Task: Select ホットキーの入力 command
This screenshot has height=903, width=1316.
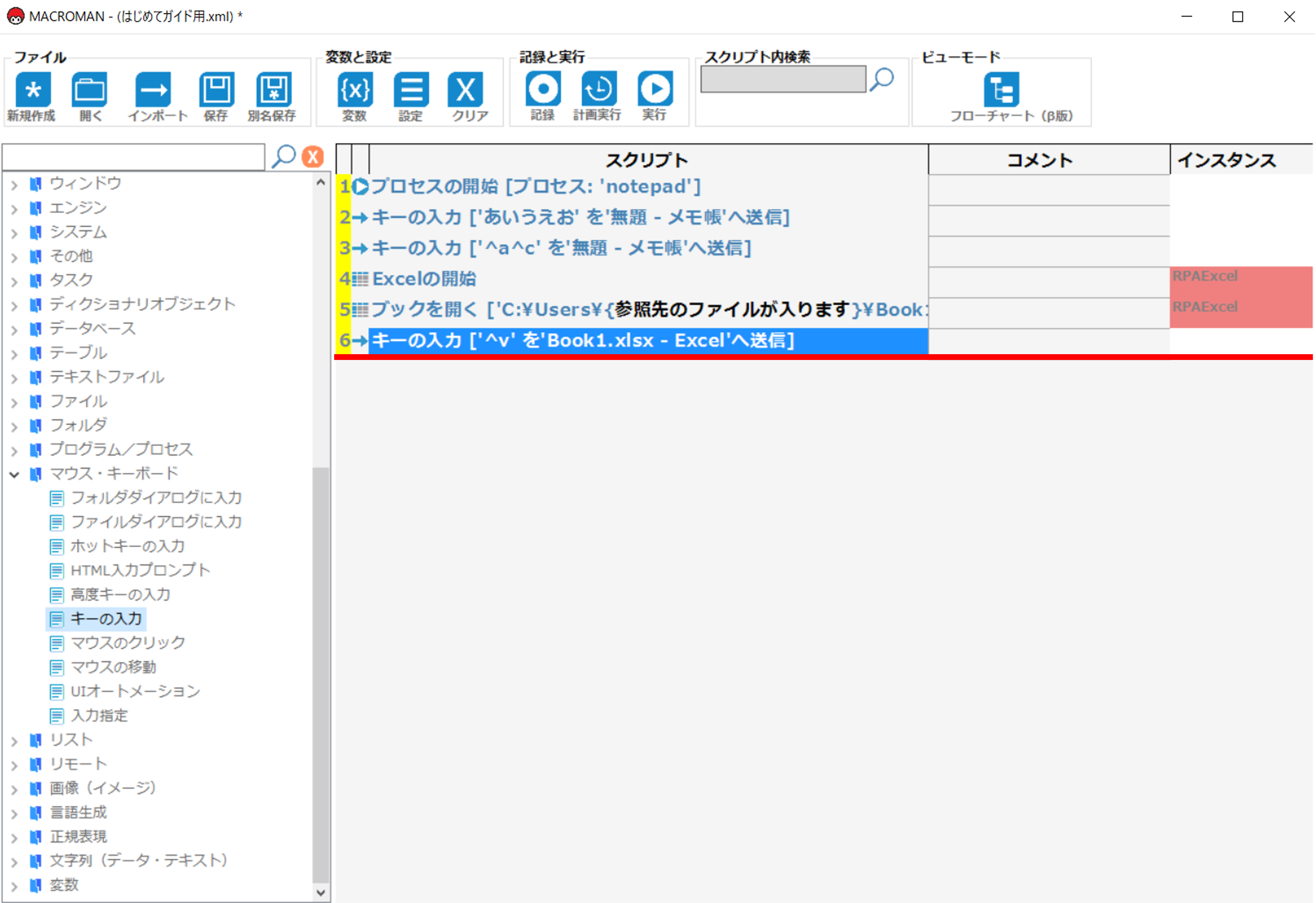Action: (x=128, y=547)
